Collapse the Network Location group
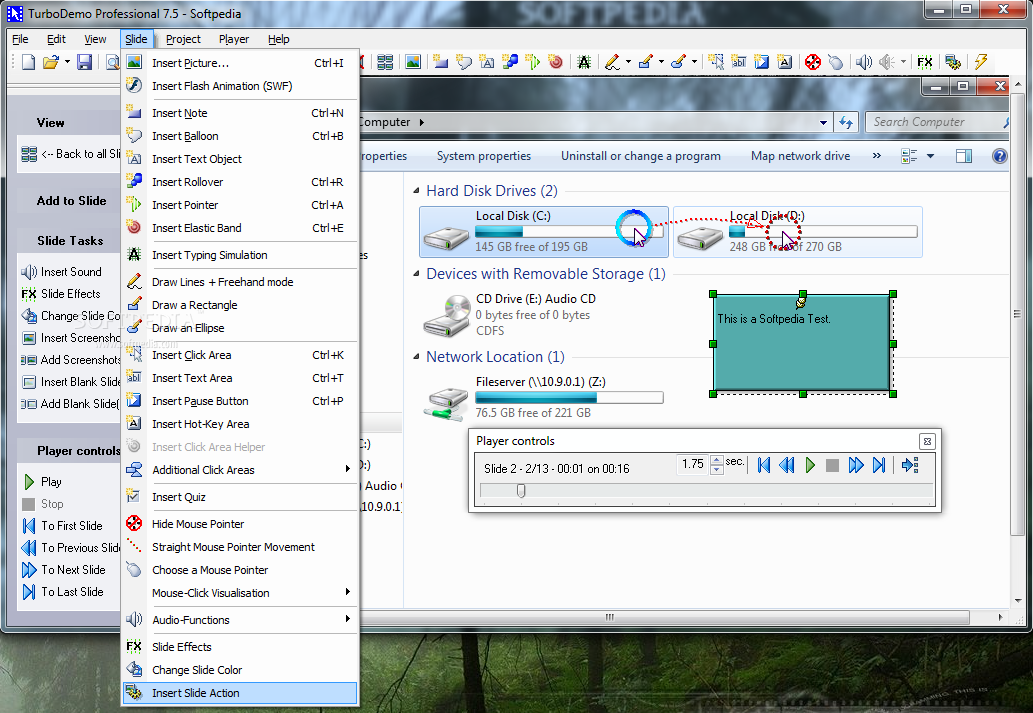The image size is (1033, 713). coord(416,356)
